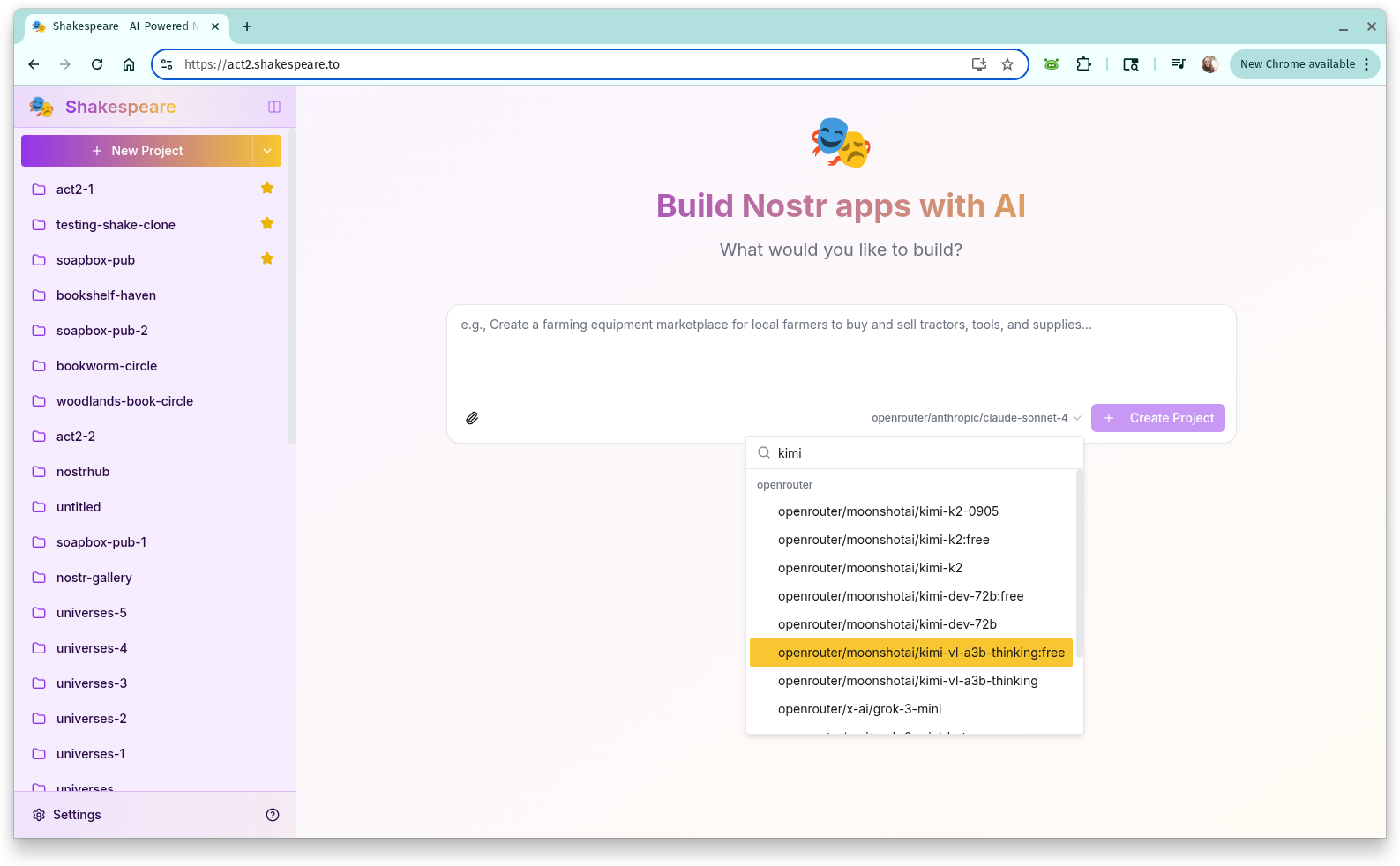1400x866 pixels.
Task: Click the attach file paperclip icon
Action: (x=472, y=418)
